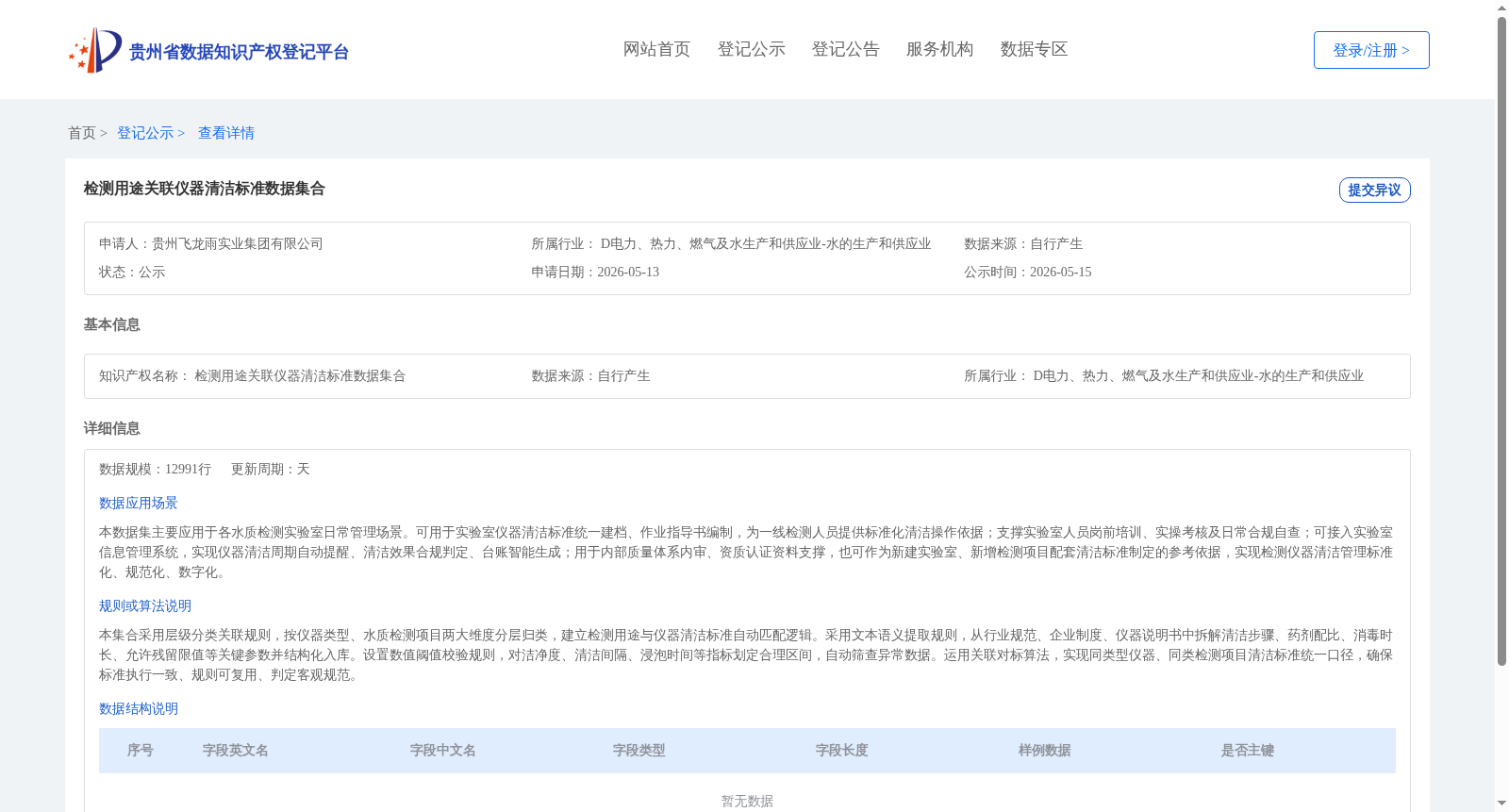
Task: Open 登记公示 navigation menu
Action: [x=752, y=49]
